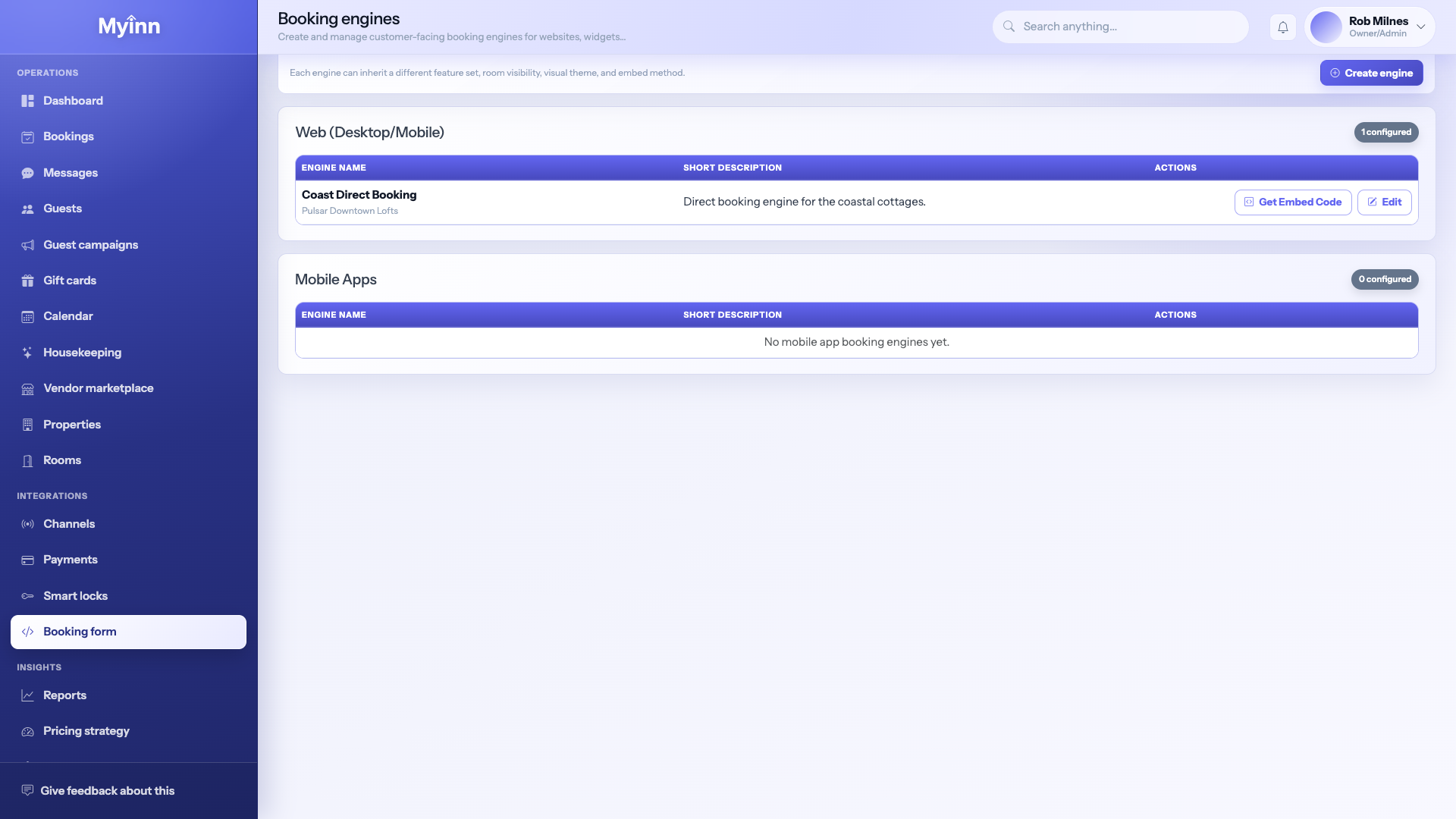Click the 'Direct booking engine for the coastal cottages' description
The image size is (1456, 819).
pyautogui.click(x=804, y=202)
